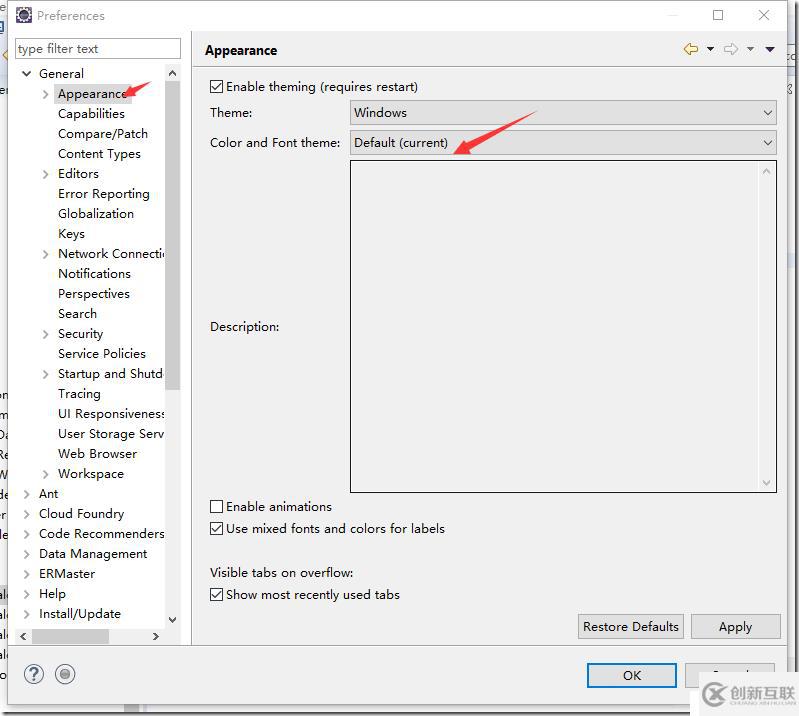Expand the Security node

point(45,334)
